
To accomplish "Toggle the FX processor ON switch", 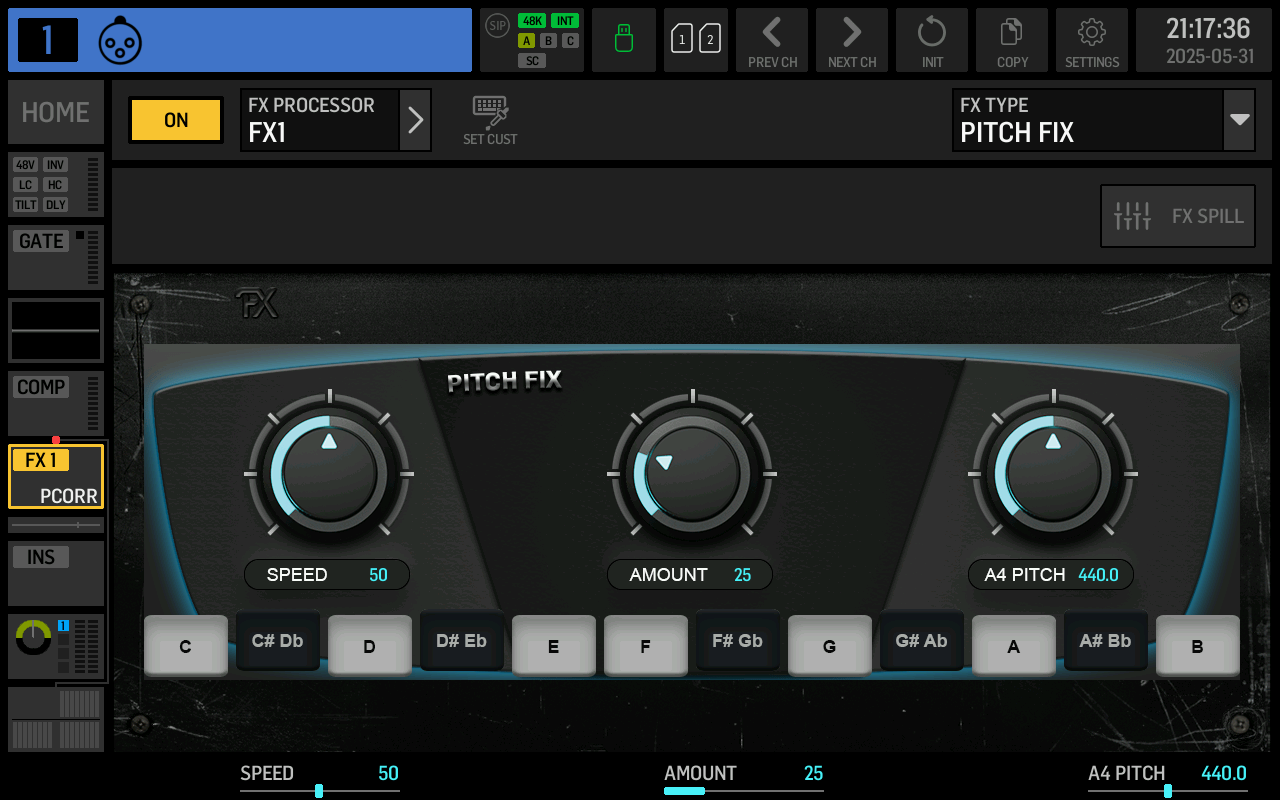I will tap(175, 120).
